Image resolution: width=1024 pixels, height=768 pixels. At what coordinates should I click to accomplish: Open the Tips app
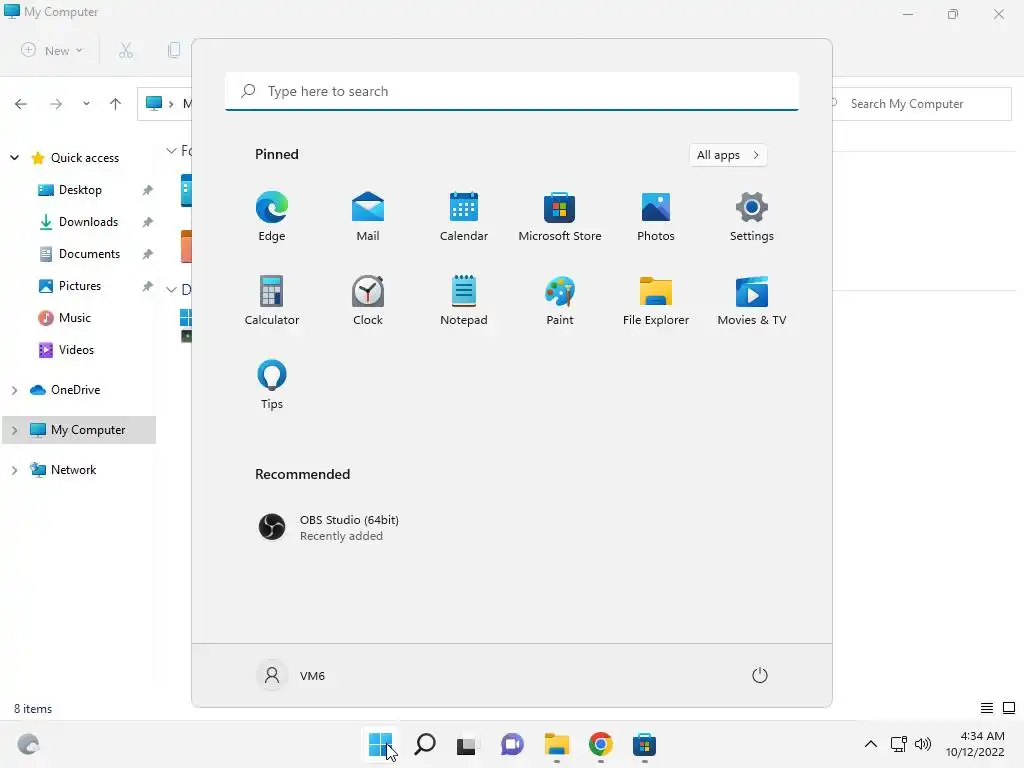point(272,385)
